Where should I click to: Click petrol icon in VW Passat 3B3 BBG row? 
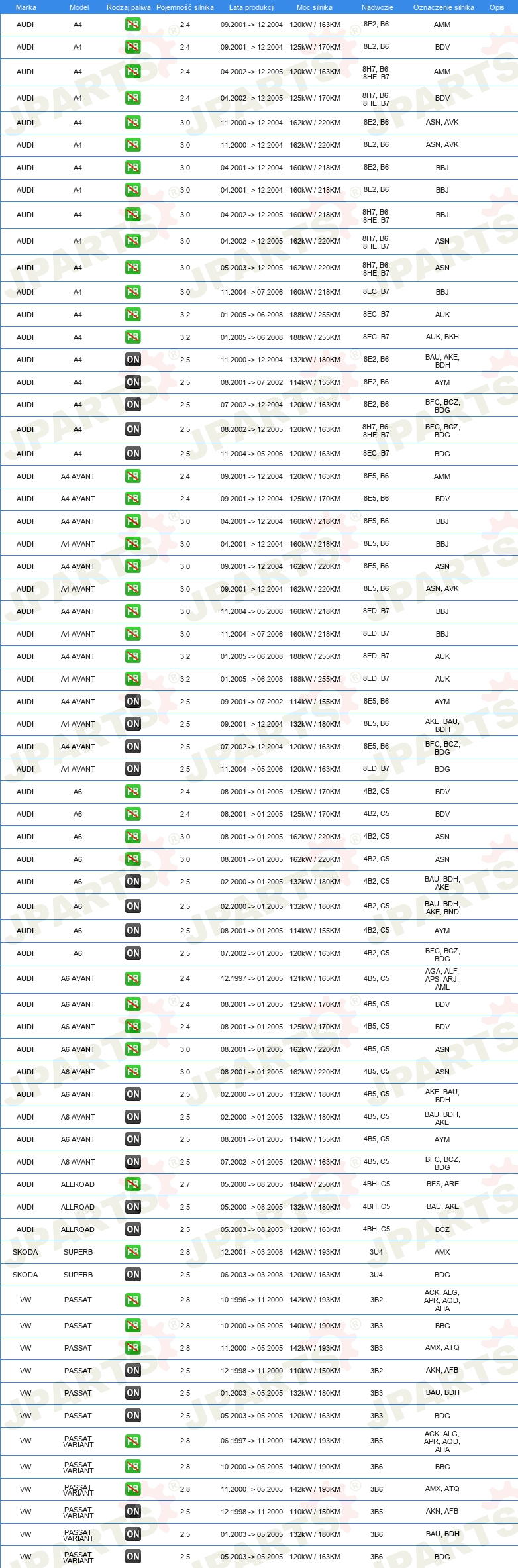(x=132, y=1325)
